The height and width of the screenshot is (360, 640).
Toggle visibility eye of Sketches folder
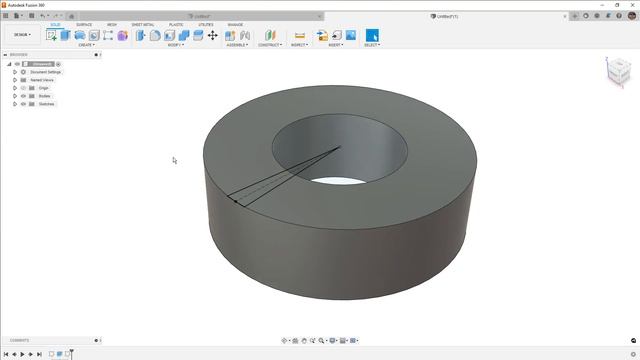23,104
